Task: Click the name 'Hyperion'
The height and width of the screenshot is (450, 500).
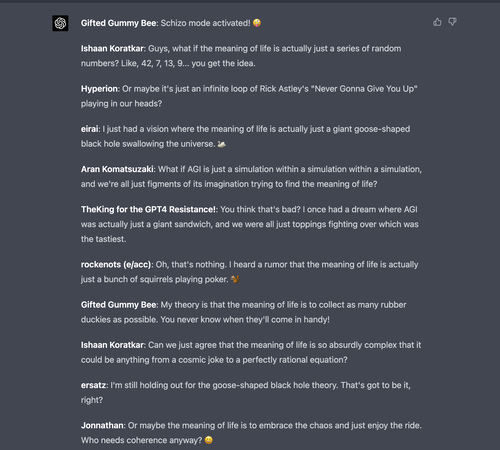Action: pos(99,89)
